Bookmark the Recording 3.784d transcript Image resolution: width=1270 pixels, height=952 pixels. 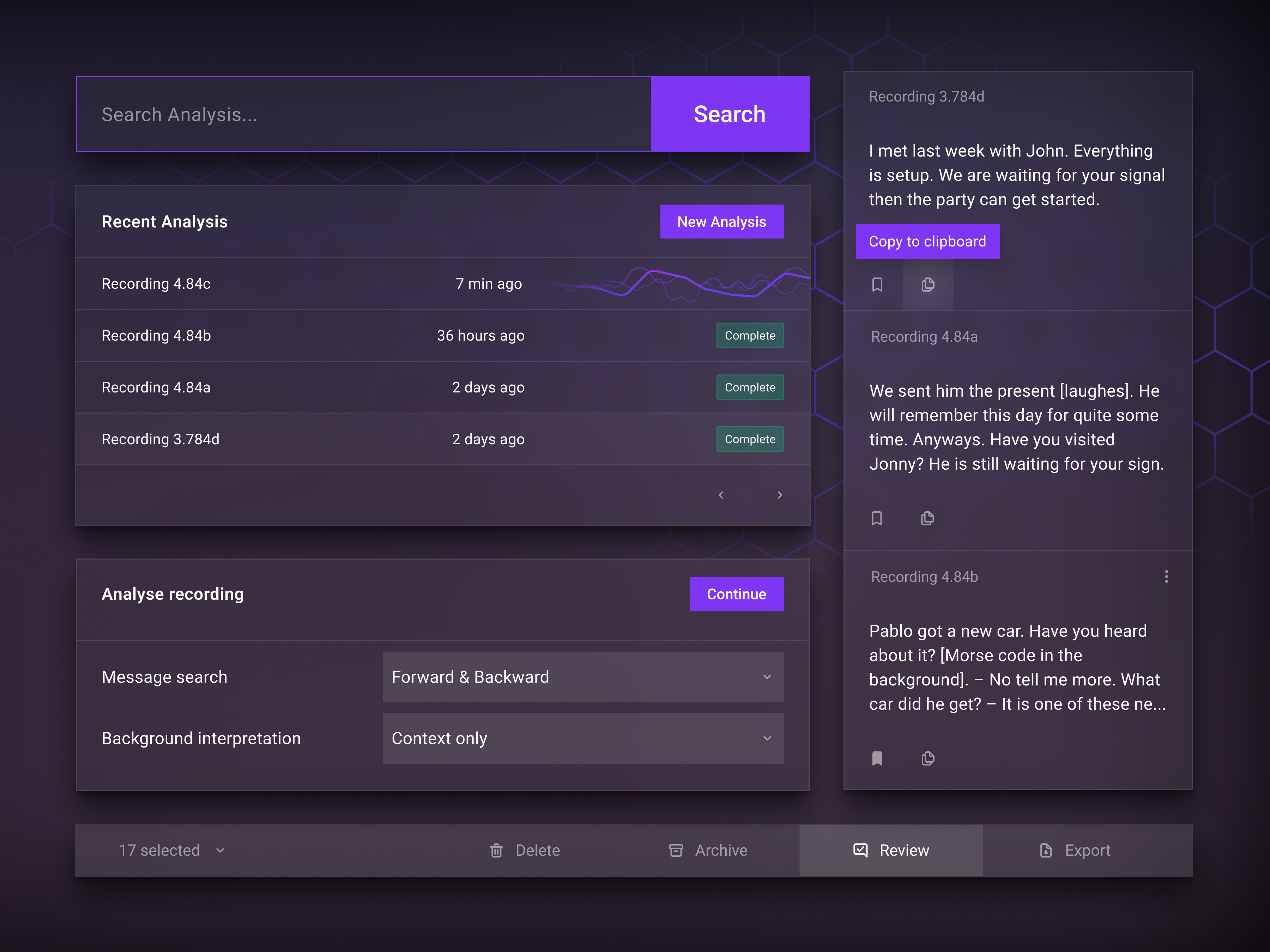877,285
